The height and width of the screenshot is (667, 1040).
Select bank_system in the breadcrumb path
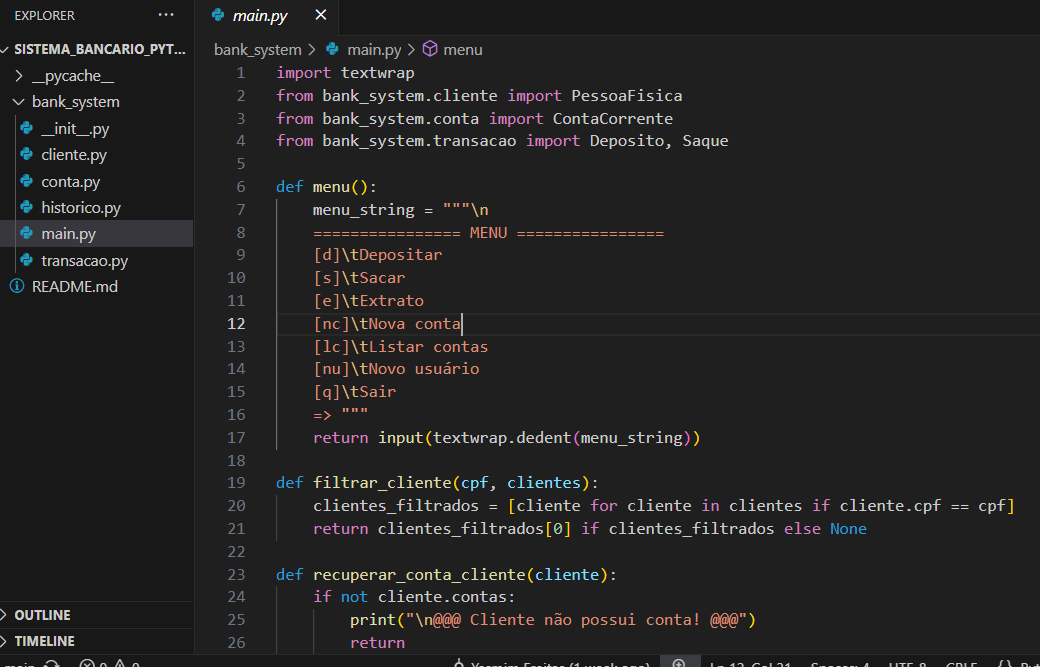tap(257, 49)
